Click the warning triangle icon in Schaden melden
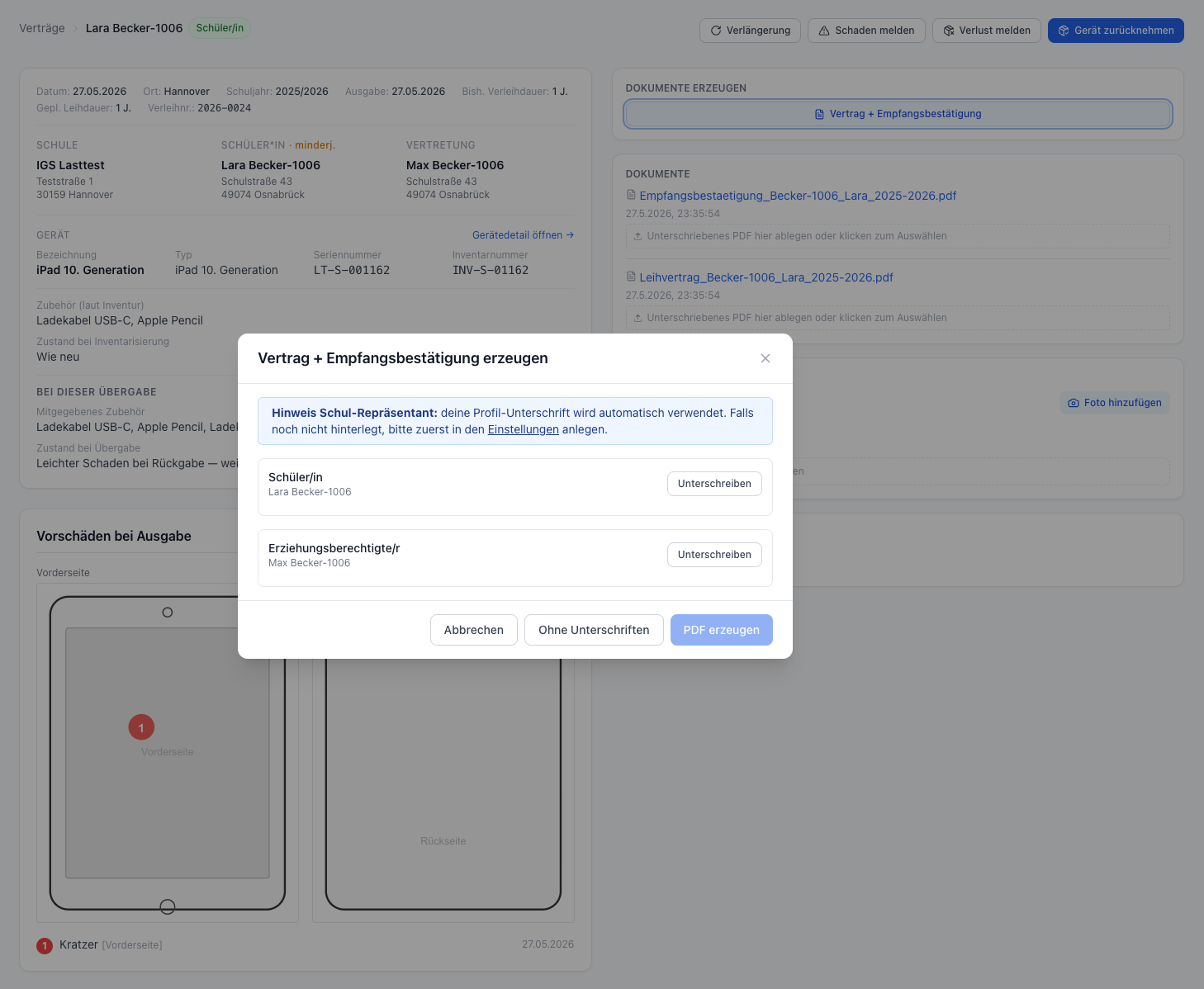Viewport: 1204px width, 989px height. 824,31
